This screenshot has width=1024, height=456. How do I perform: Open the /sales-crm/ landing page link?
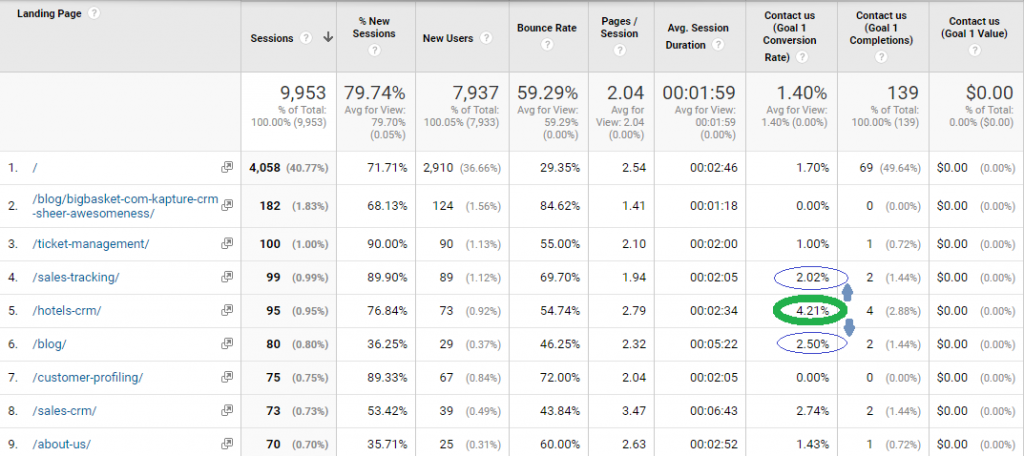[64, 411]
